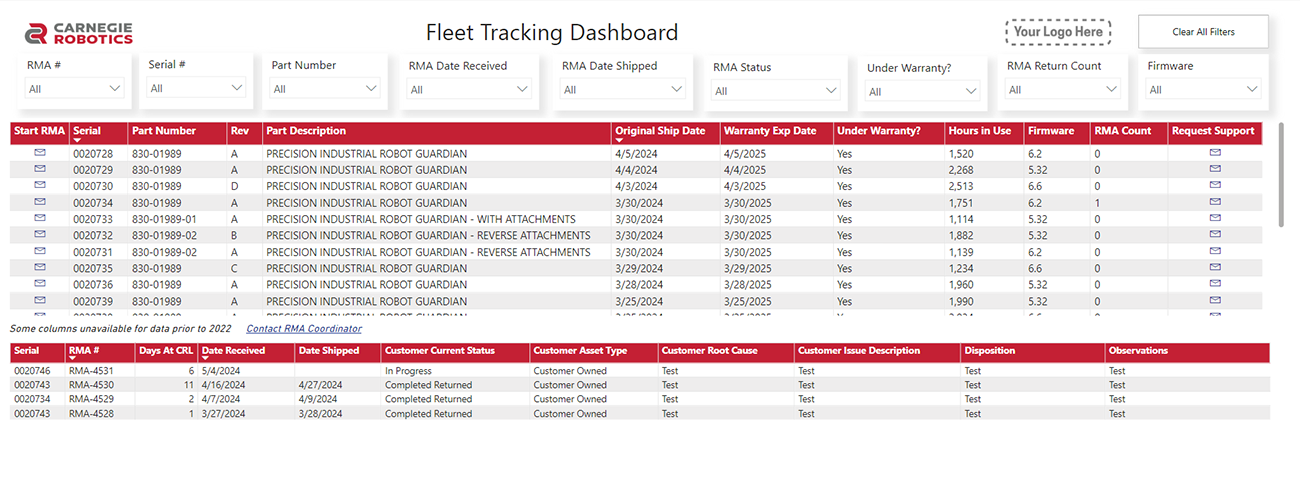The height and width of the screenshot is (493, 1300).
Task: Click Start RMA envelope for serial 0020733
Action: pyautogui.click(x=40, y=219)
